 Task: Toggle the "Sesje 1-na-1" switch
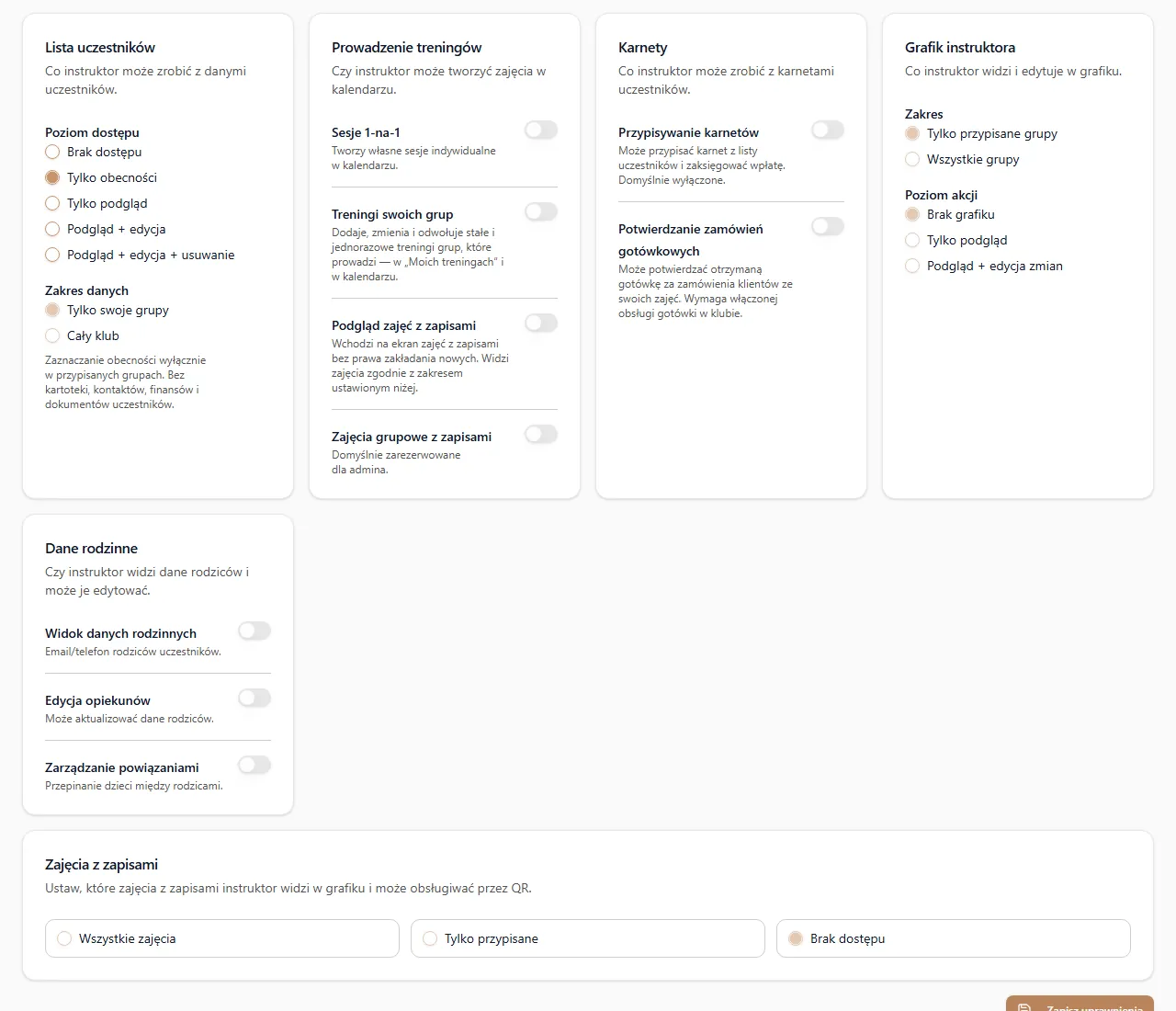pyautogui.click(x=541, y=130)
